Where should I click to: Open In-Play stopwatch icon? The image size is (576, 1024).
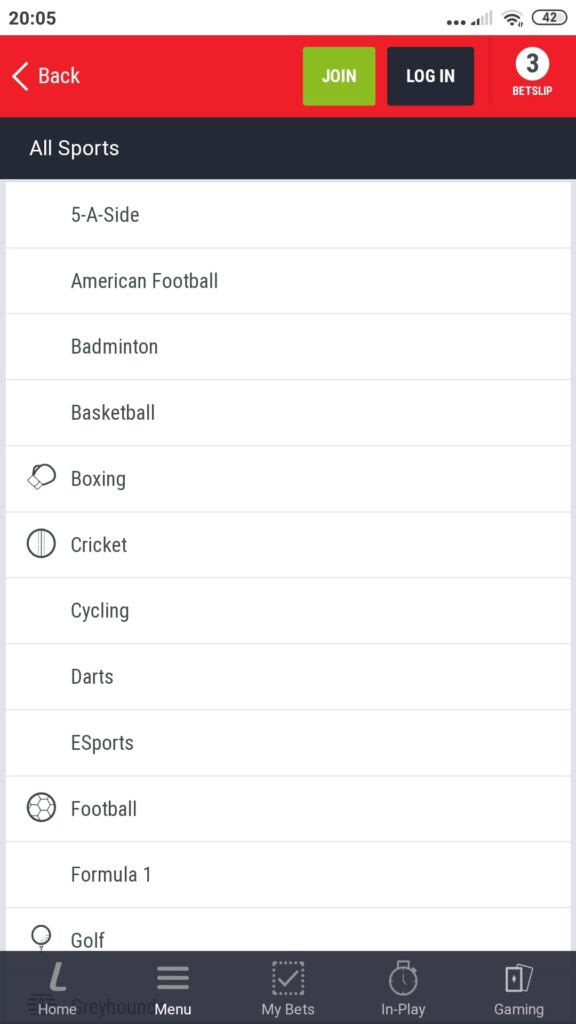tap(403, 978)
